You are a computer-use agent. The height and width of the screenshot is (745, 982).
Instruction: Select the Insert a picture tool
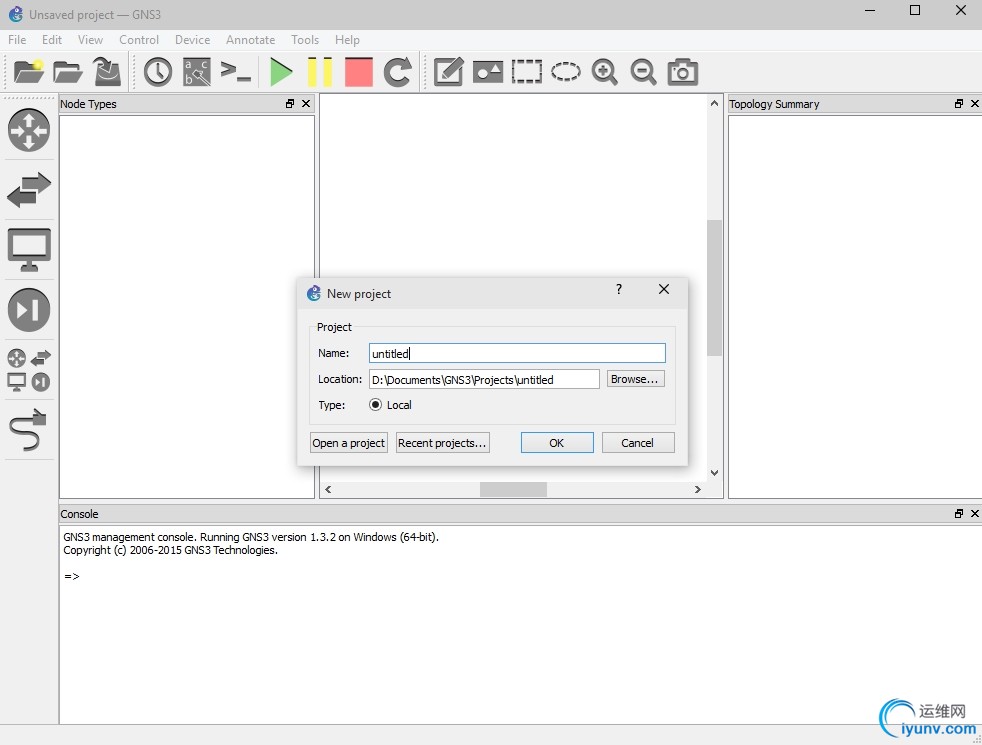488,72
